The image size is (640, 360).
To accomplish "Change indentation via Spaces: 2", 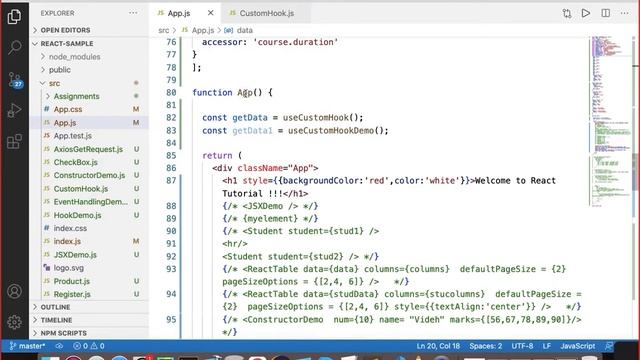I will pos(485,346).
